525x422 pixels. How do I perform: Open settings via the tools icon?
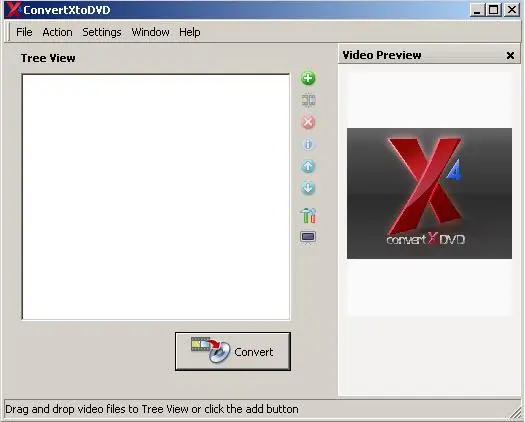point(308,215)
